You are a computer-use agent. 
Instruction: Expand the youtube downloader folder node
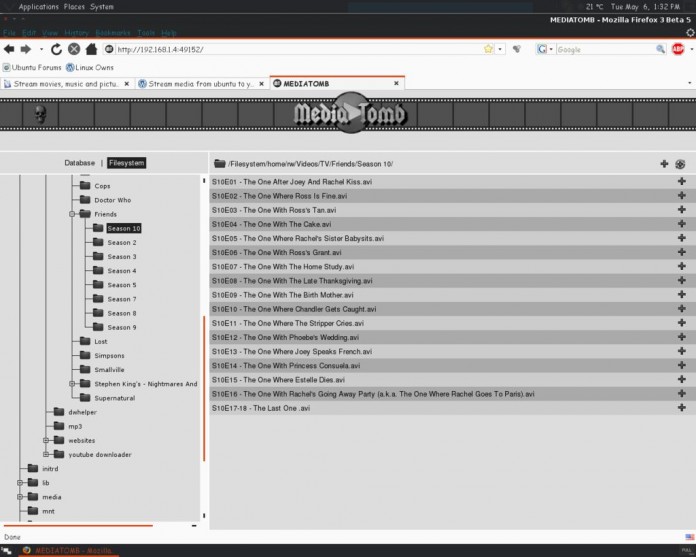[x=46, y=454]
